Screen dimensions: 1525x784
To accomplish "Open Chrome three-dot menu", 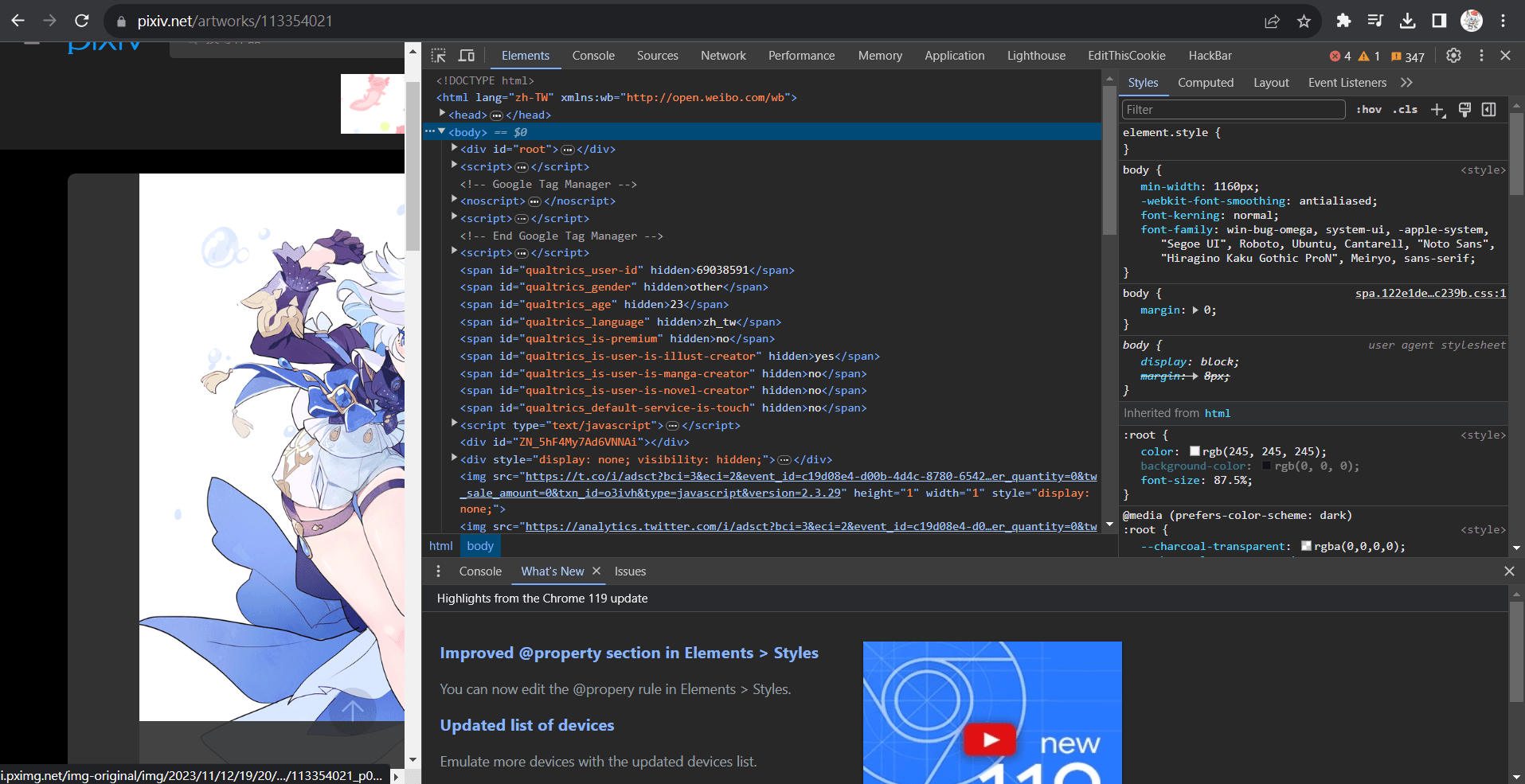I will [x=1503, y=21].
